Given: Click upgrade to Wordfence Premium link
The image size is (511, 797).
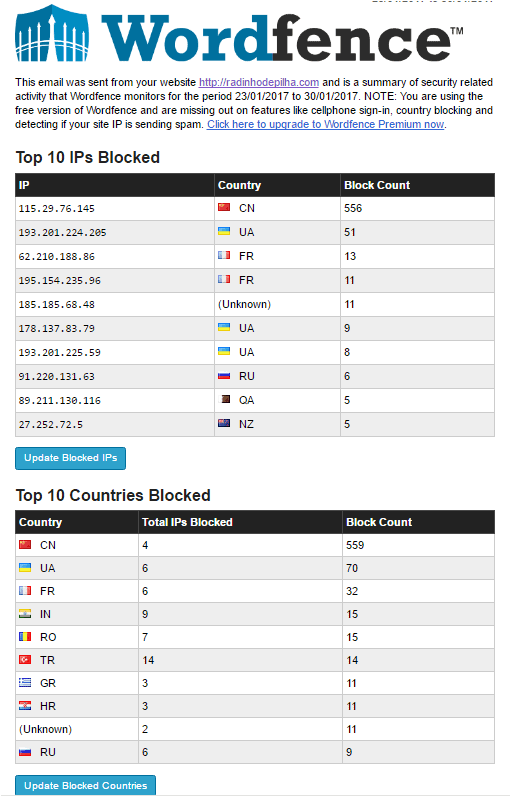Looking at the screenshot, I should [326, 125].
